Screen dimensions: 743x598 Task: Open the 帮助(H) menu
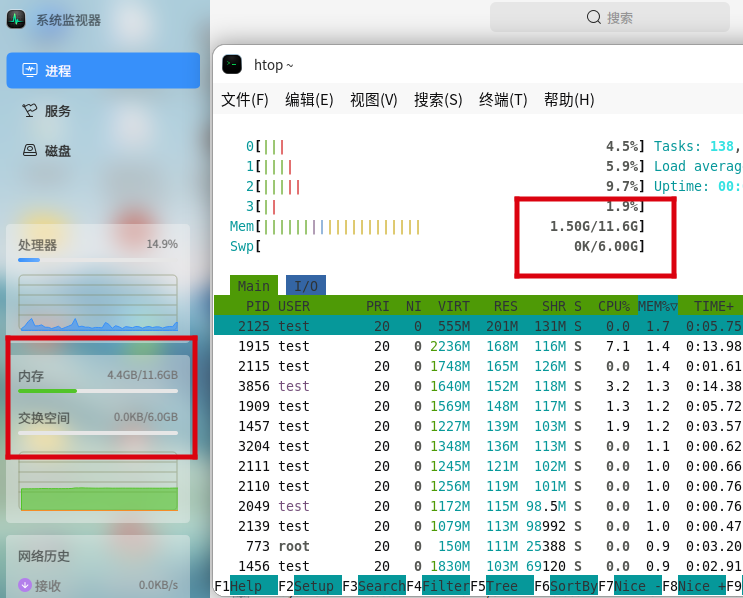coord(569,100)
